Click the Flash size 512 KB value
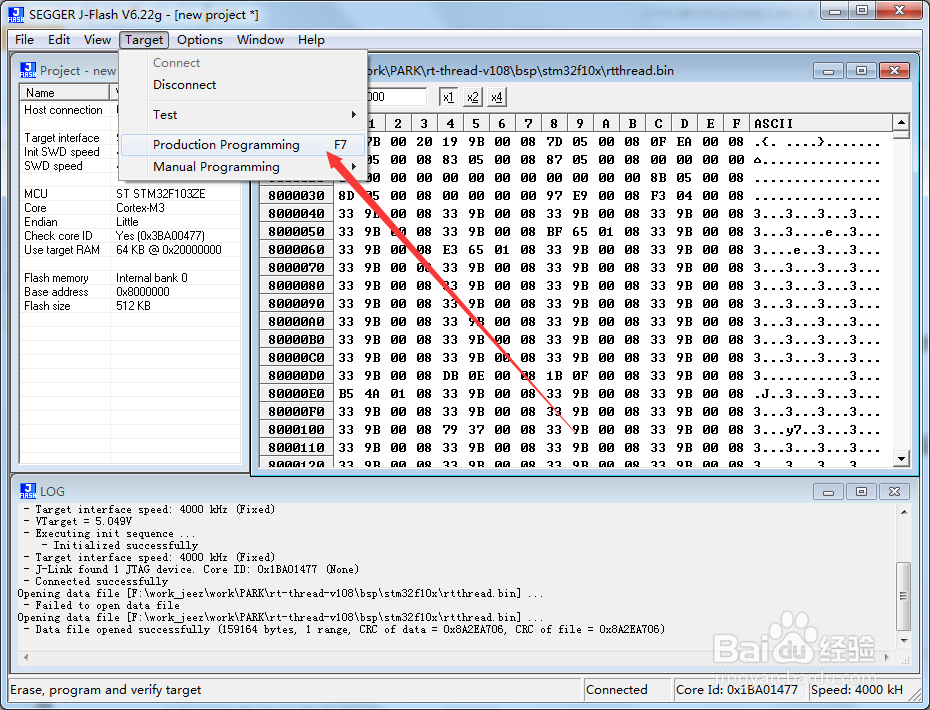930x710 pixels. click(133, 306)
